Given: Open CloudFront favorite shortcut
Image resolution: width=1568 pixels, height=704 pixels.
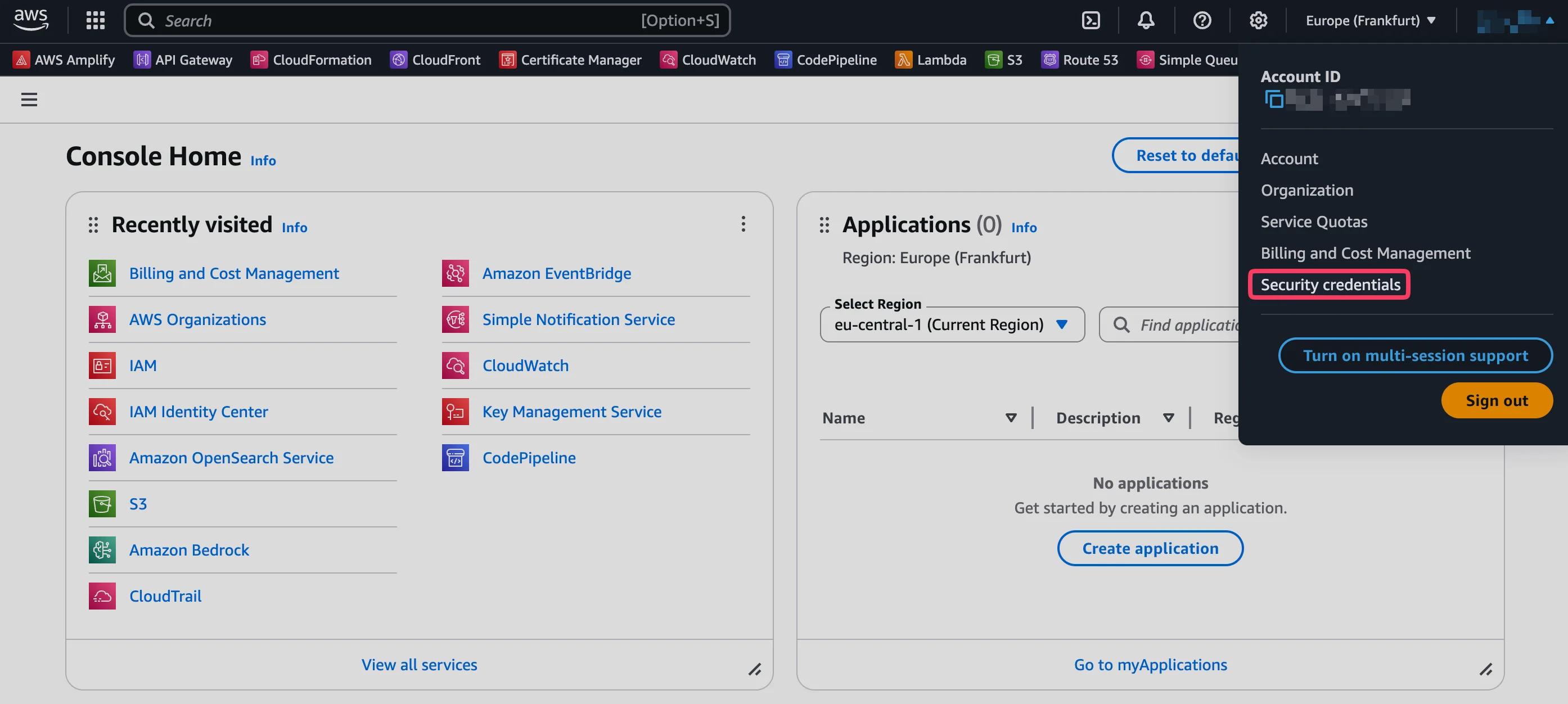Looking at the screenshot, I should point(435,60).
